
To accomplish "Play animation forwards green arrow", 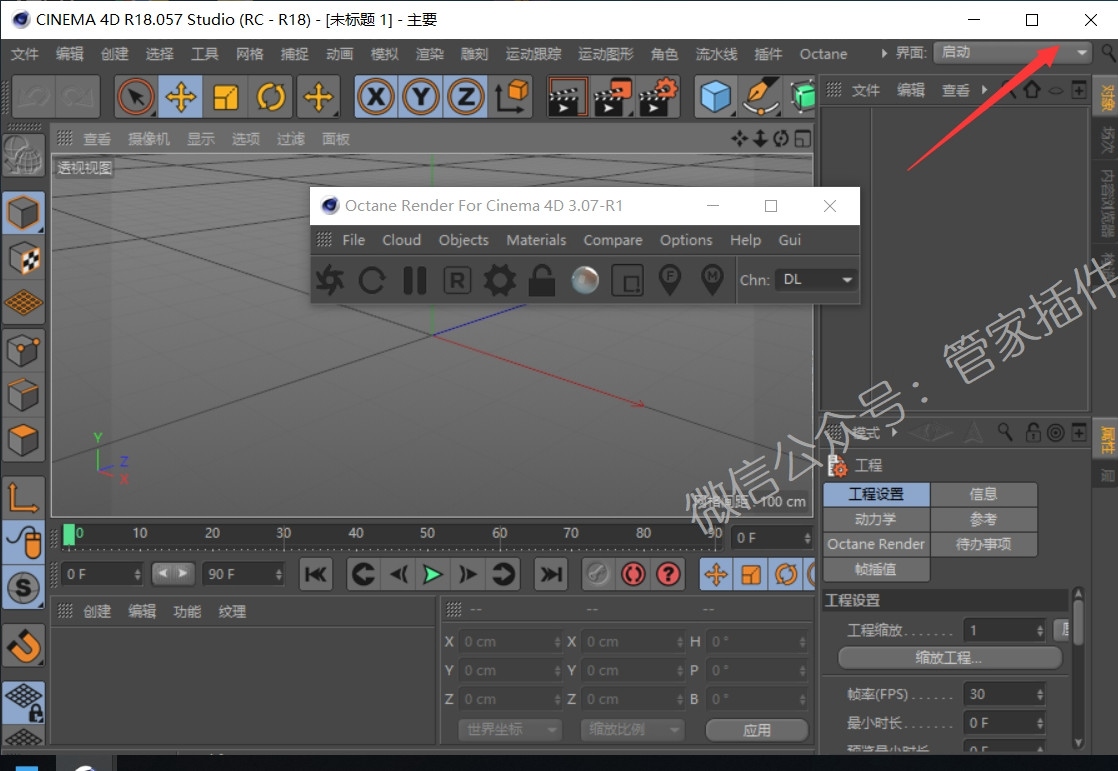I will click(x=432, y=574).
